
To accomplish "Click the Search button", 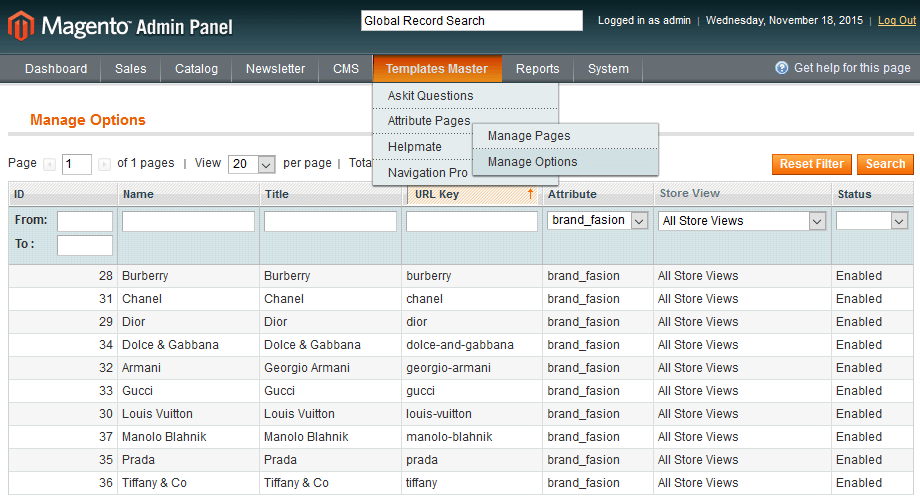I will 885,164.
